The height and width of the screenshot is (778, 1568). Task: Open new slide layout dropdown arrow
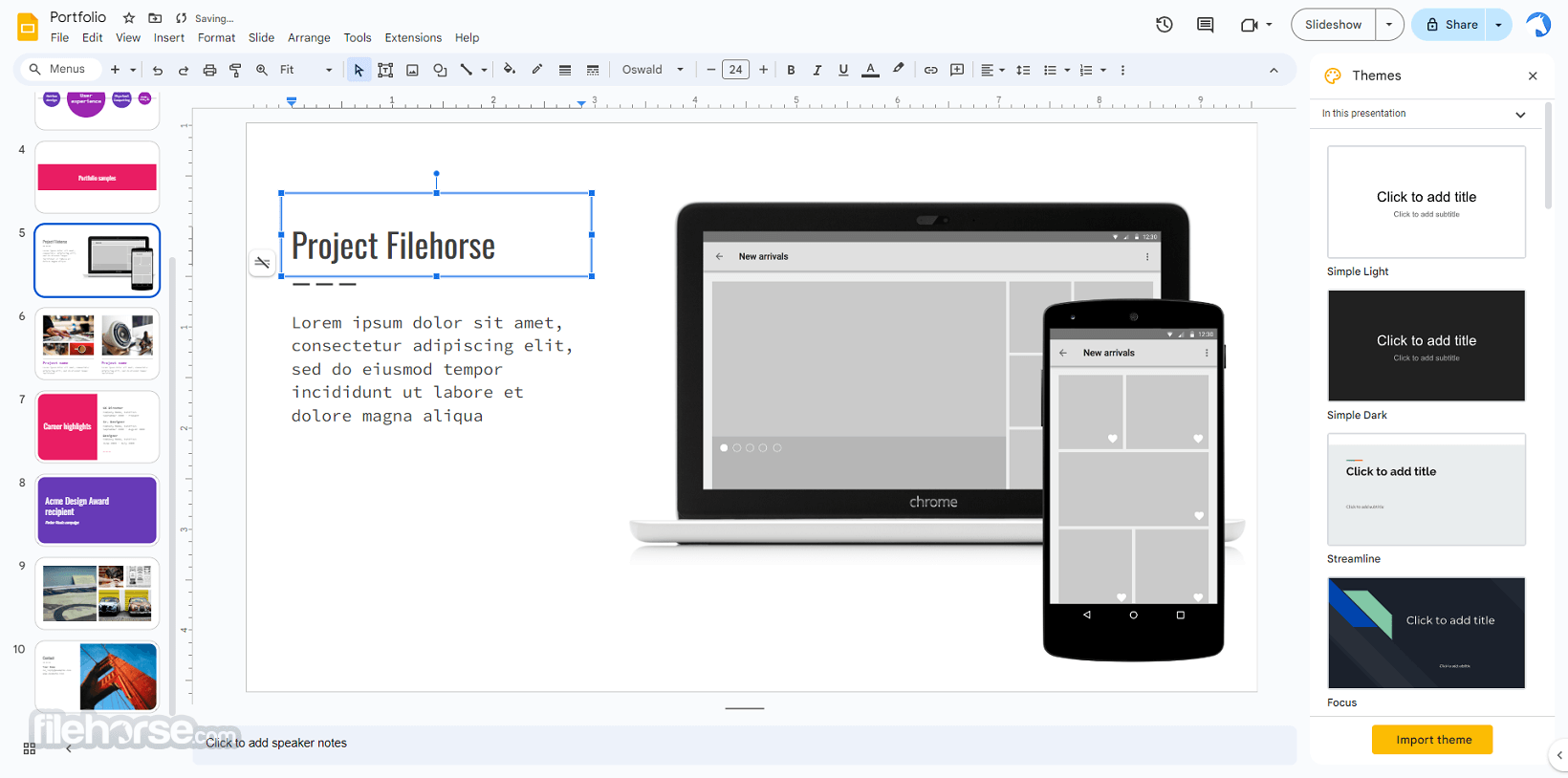click(x=133, y=70)
